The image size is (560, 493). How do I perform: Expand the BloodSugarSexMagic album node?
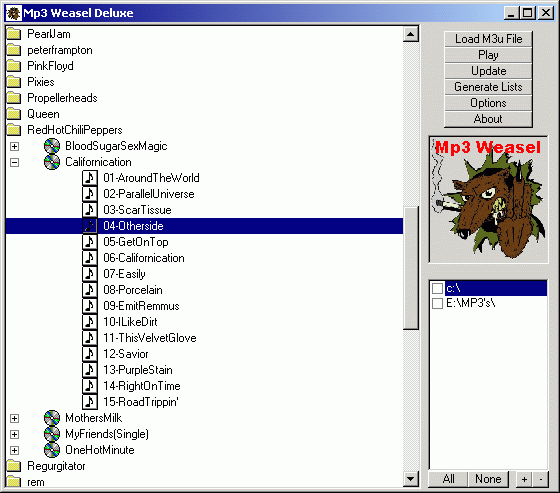pyautogui.click(x=14, y=146)
